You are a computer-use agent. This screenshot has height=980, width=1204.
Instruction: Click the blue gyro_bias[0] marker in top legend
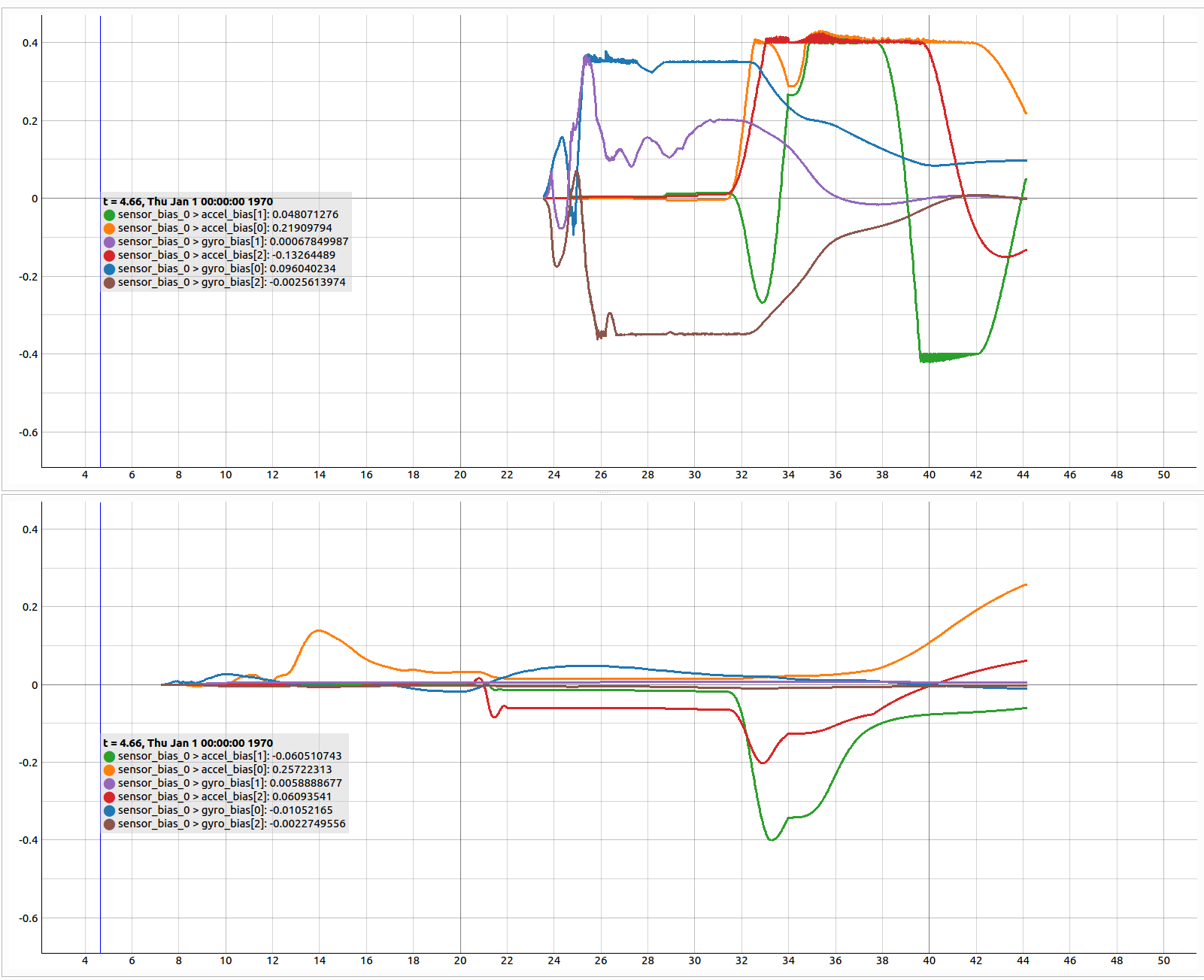pyautogui.click(x=110, y=269)
